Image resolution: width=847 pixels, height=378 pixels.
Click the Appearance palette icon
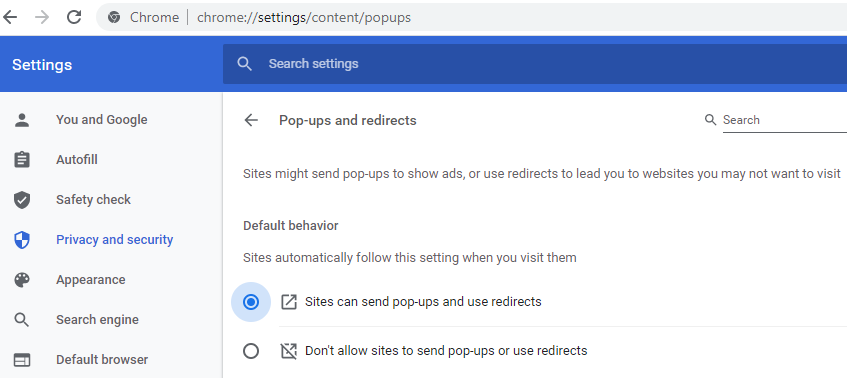[x=22, y=280]
